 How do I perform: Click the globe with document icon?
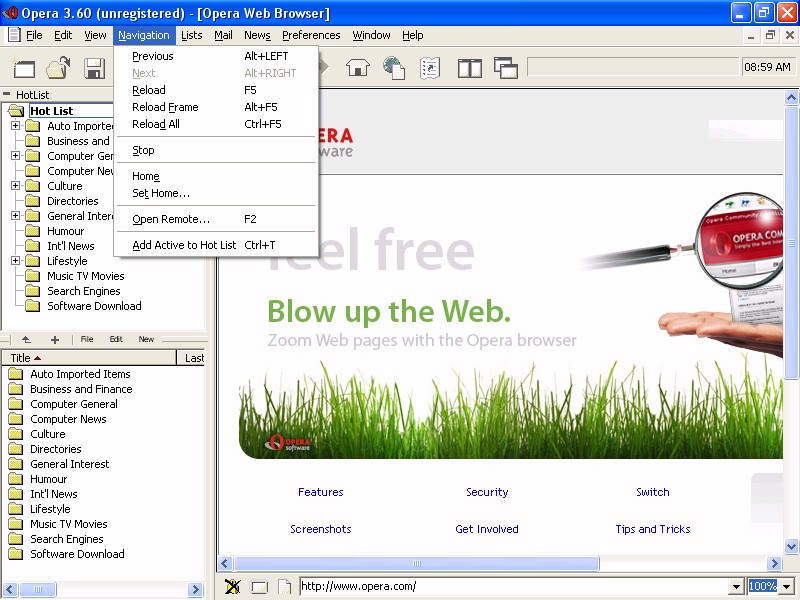point(394,68)
